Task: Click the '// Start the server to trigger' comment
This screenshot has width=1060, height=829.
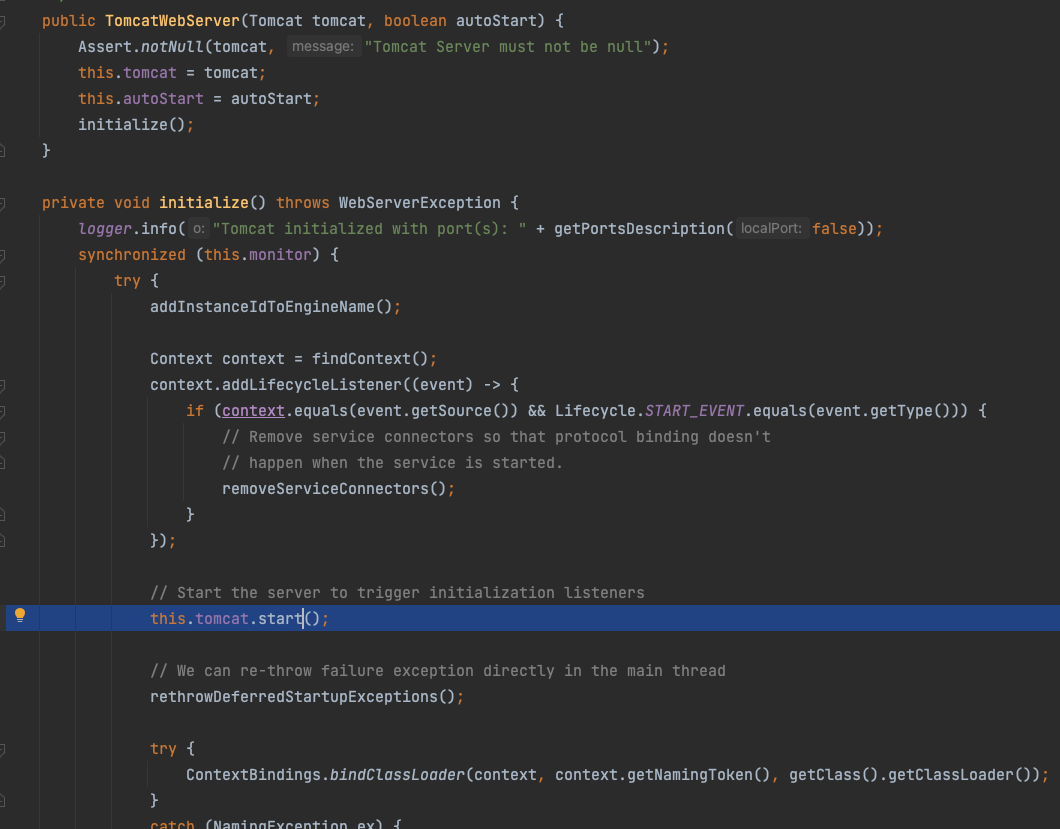Action: (x=398, y=593)
